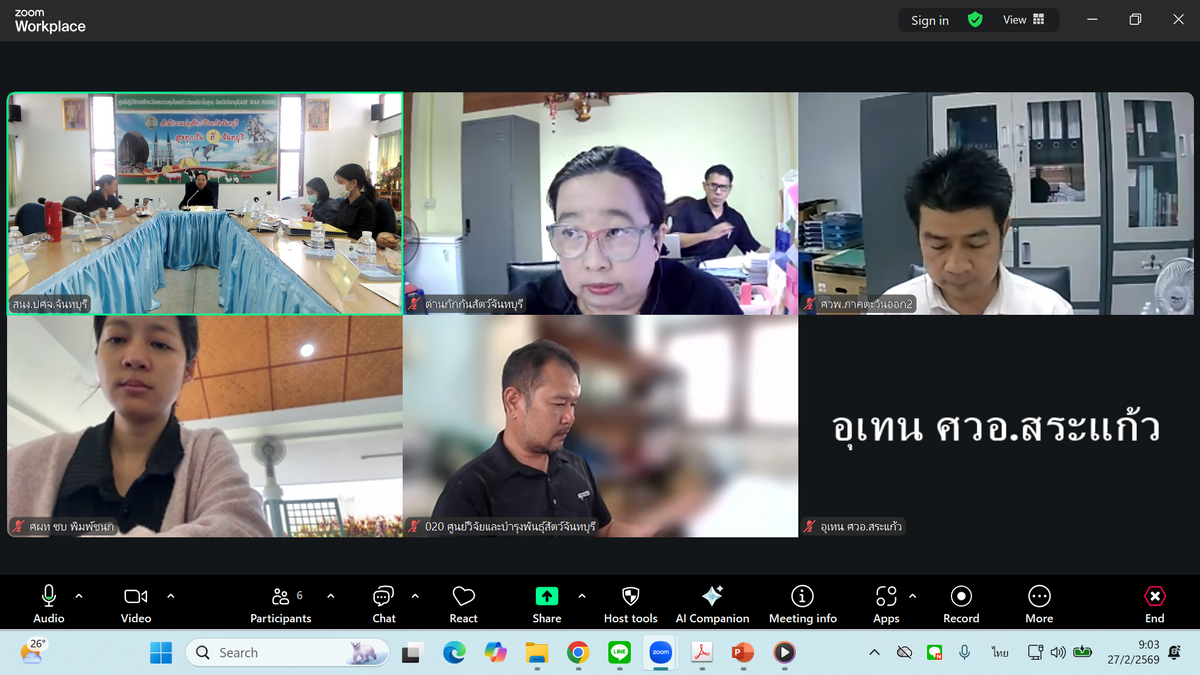
Task: Start recording with the Record button
Action: click(x=961, y=597)
